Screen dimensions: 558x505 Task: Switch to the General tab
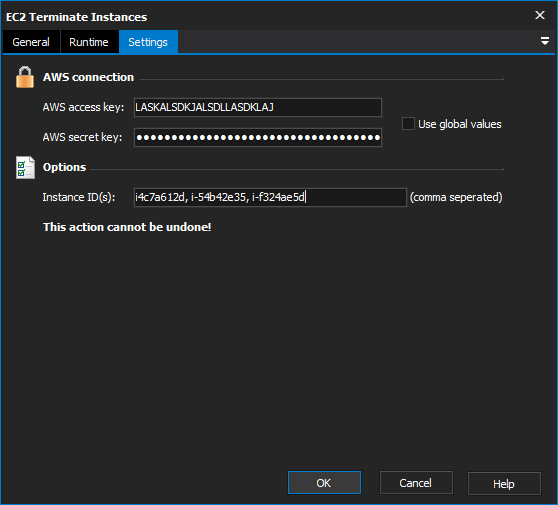click(31, 42)
